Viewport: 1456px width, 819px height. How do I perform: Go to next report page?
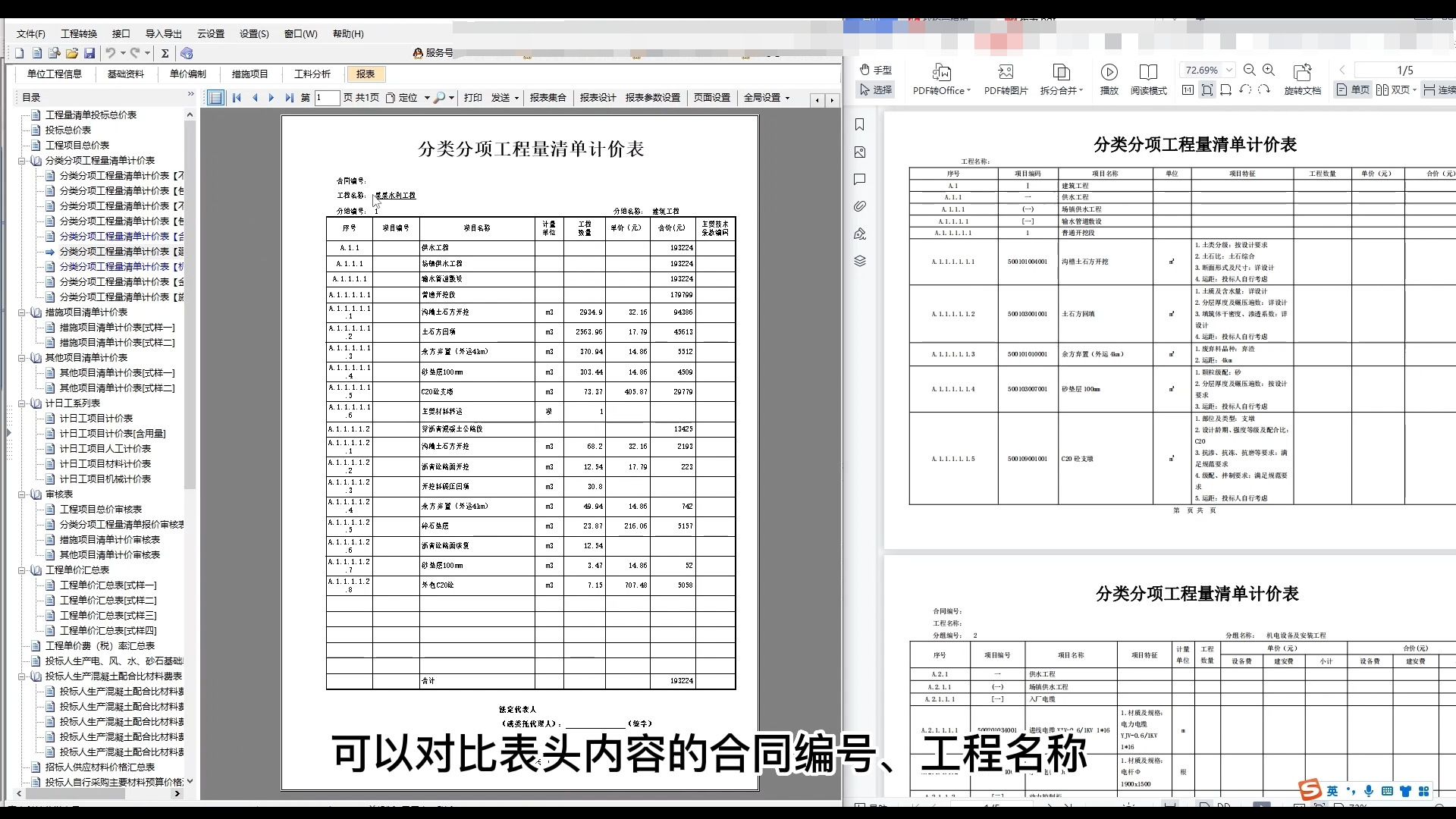271,98
